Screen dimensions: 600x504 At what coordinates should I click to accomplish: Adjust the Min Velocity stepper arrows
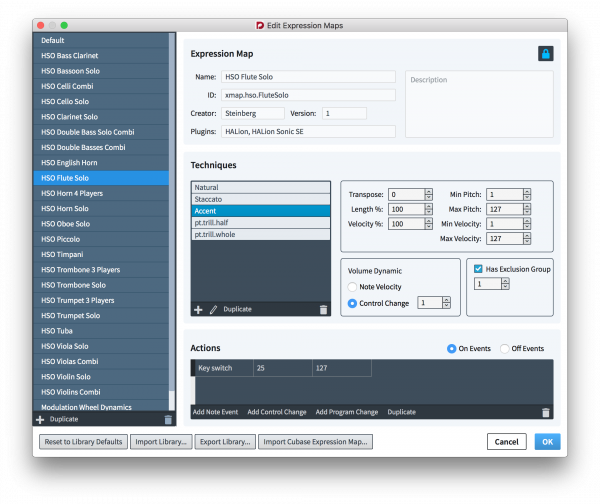527,224
